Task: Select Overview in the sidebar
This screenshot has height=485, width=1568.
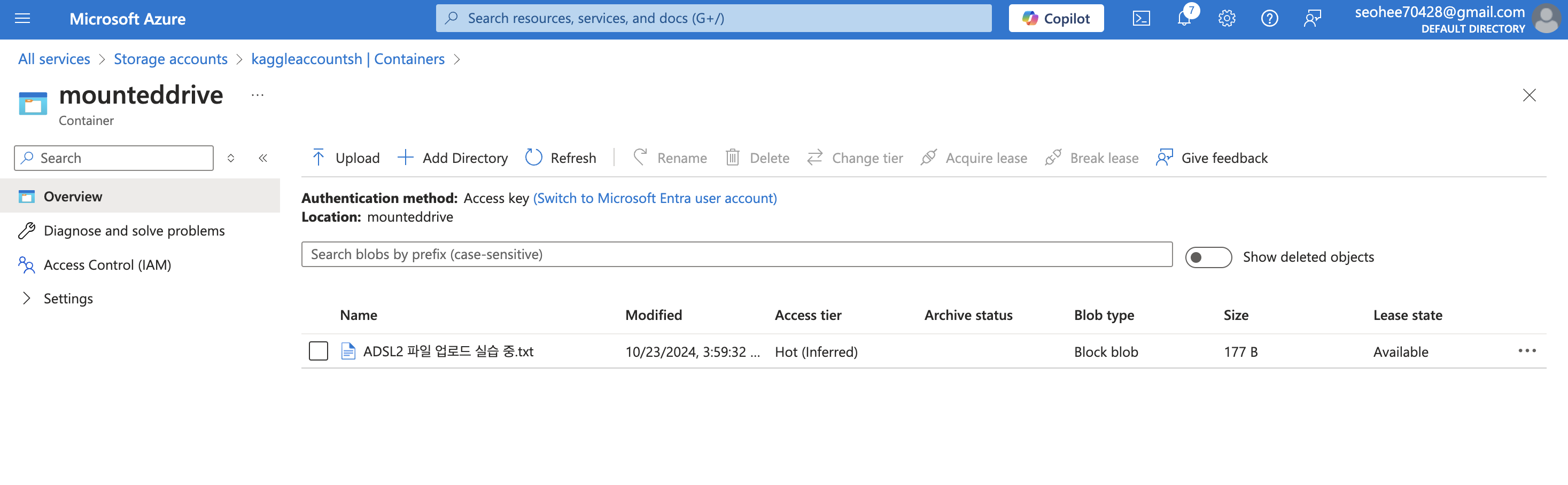Action: point(140,196)
